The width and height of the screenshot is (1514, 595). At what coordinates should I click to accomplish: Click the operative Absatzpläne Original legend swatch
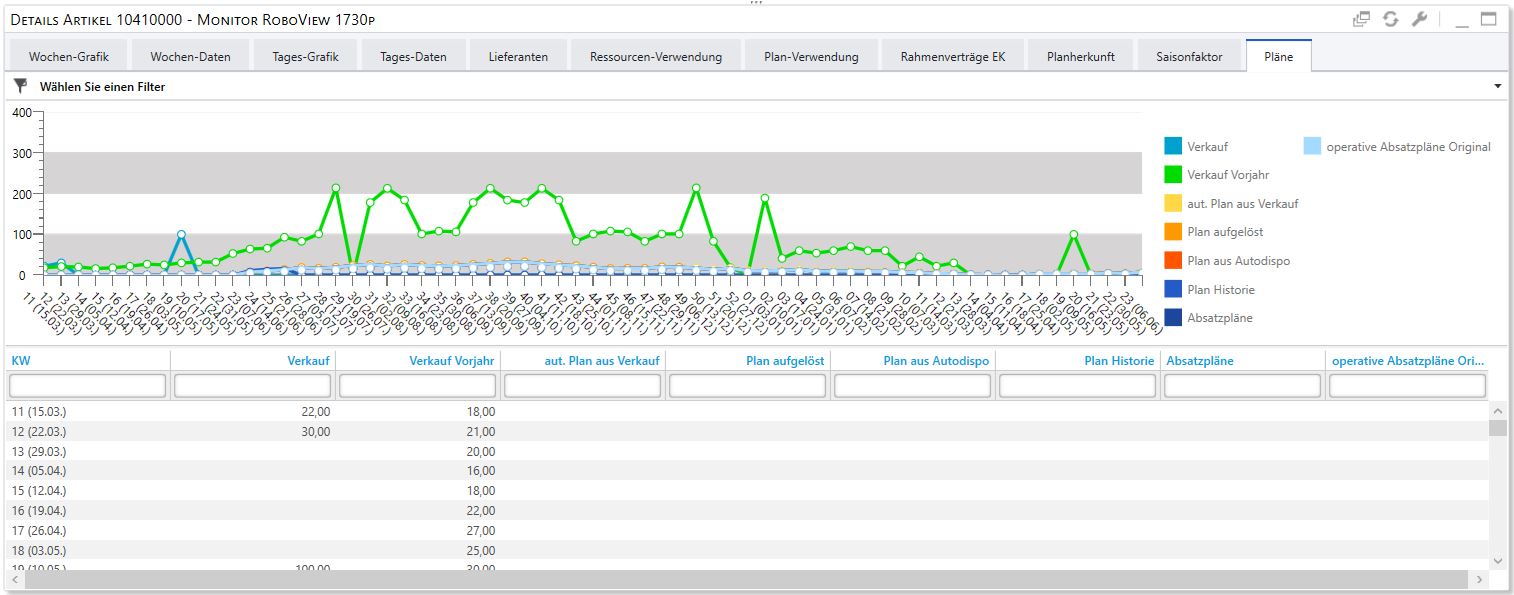[x=1312, y=147]
